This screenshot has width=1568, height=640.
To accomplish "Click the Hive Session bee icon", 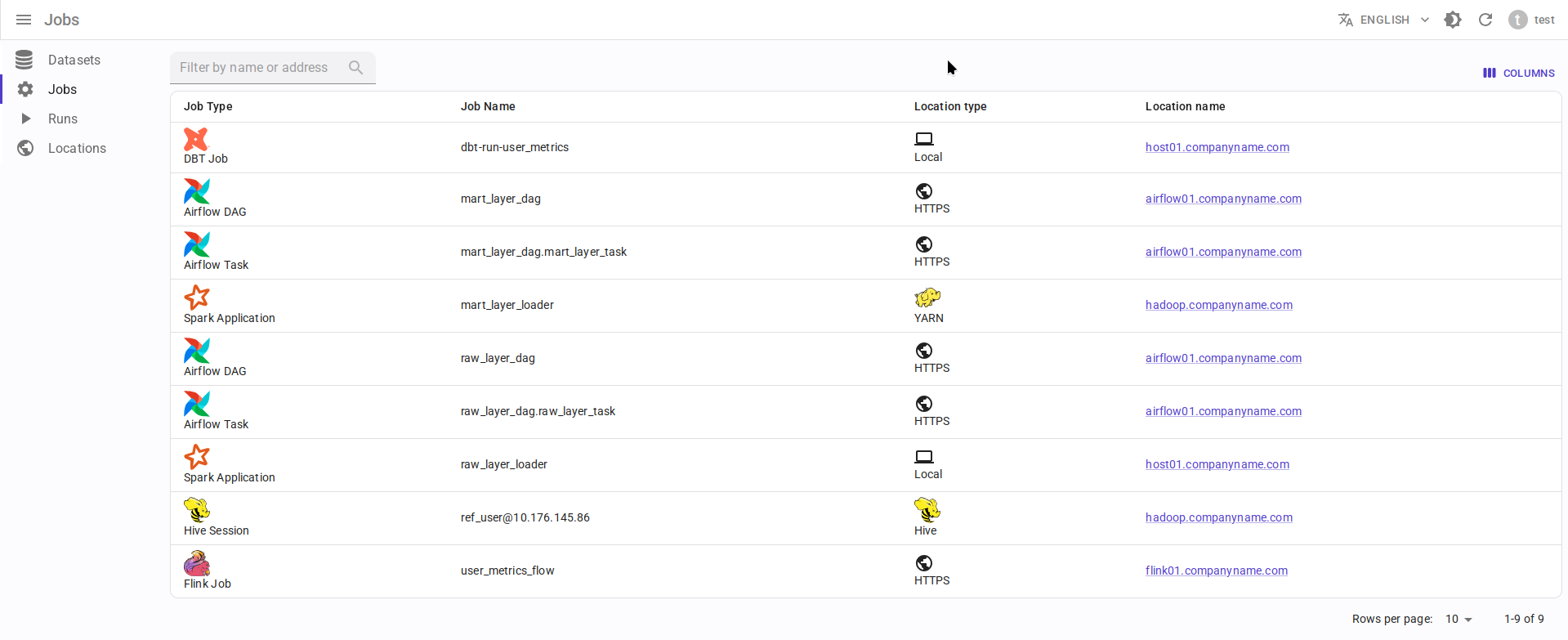I will tap(196, 510).
